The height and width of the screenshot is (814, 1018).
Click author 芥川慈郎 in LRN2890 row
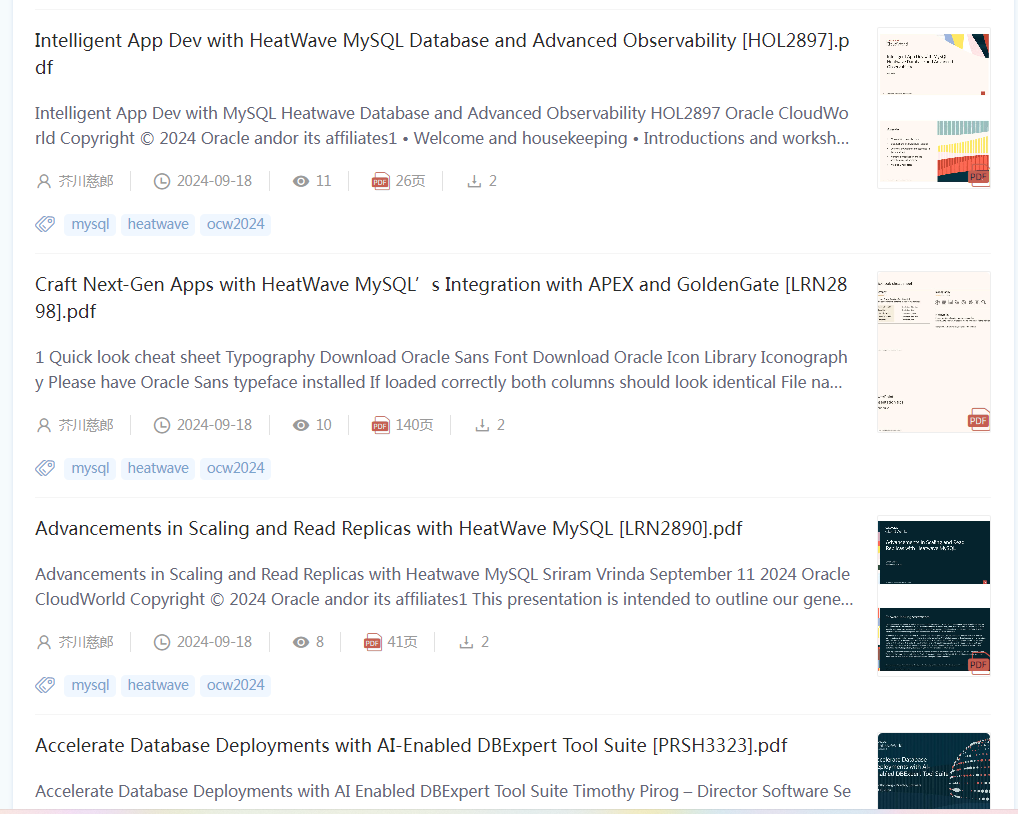(x=86, y=642)
